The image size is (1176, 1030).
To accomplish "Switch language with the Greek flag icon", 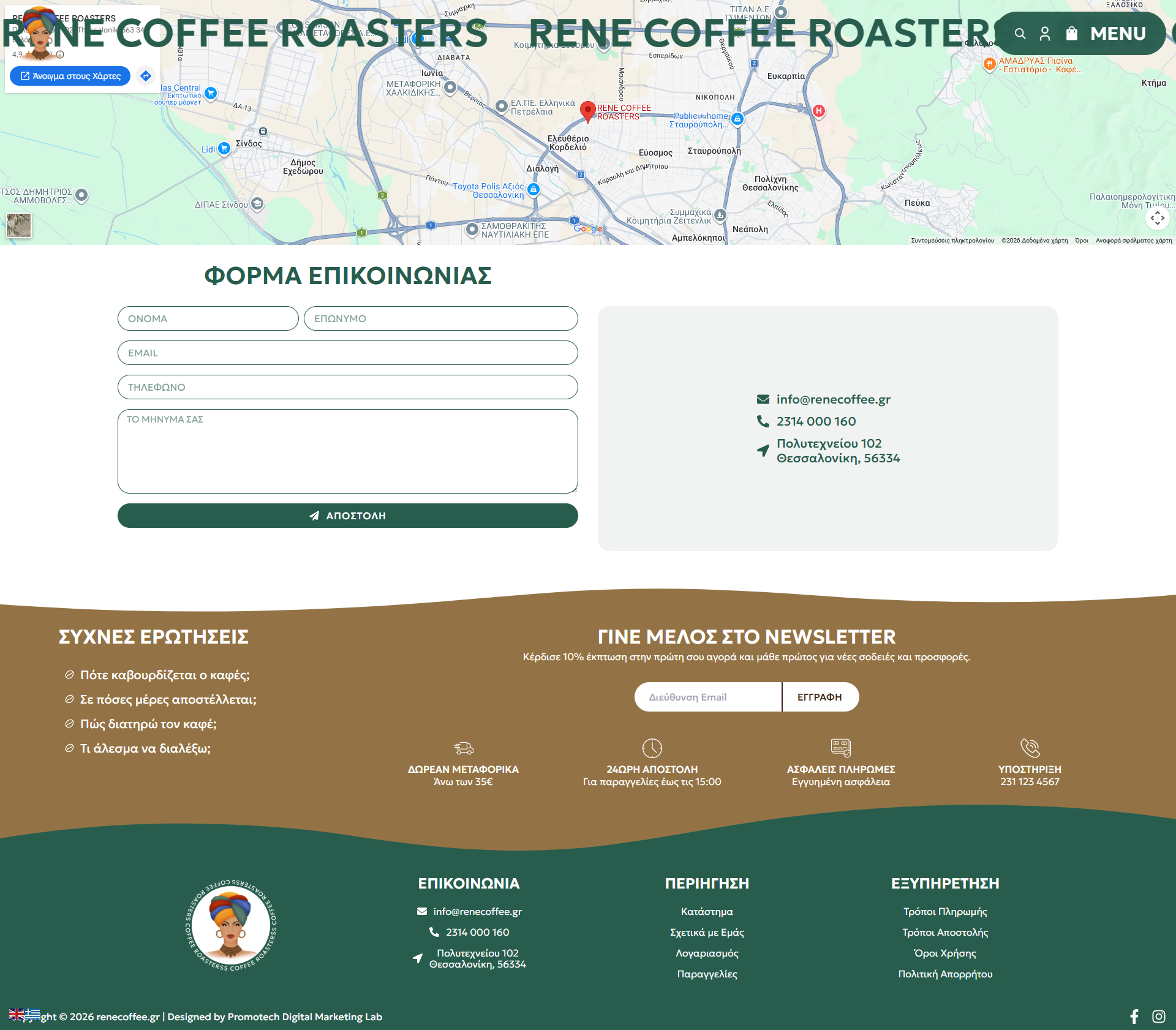I will tap(32, 1014).
